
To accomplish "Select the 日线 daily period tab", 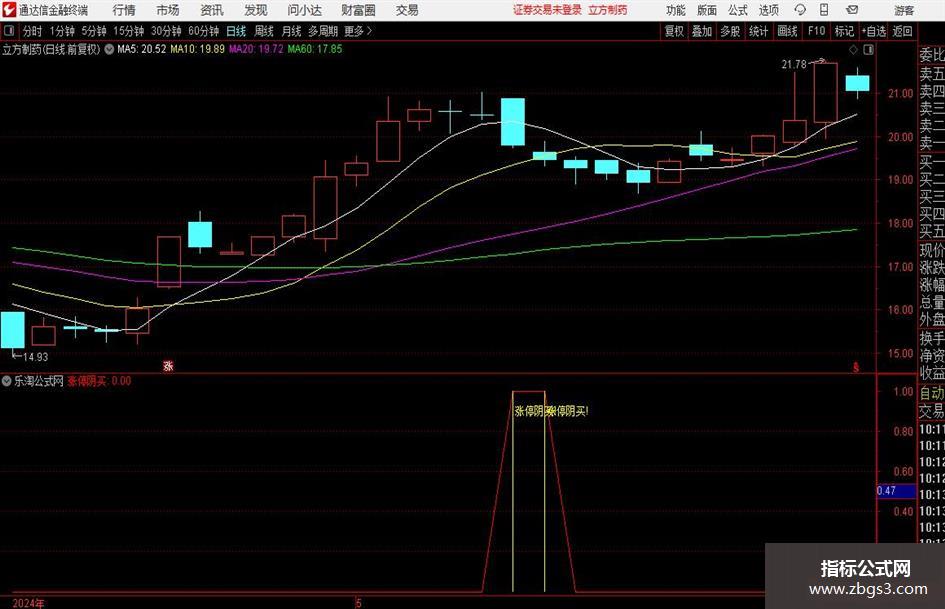I will click(236, 31).
